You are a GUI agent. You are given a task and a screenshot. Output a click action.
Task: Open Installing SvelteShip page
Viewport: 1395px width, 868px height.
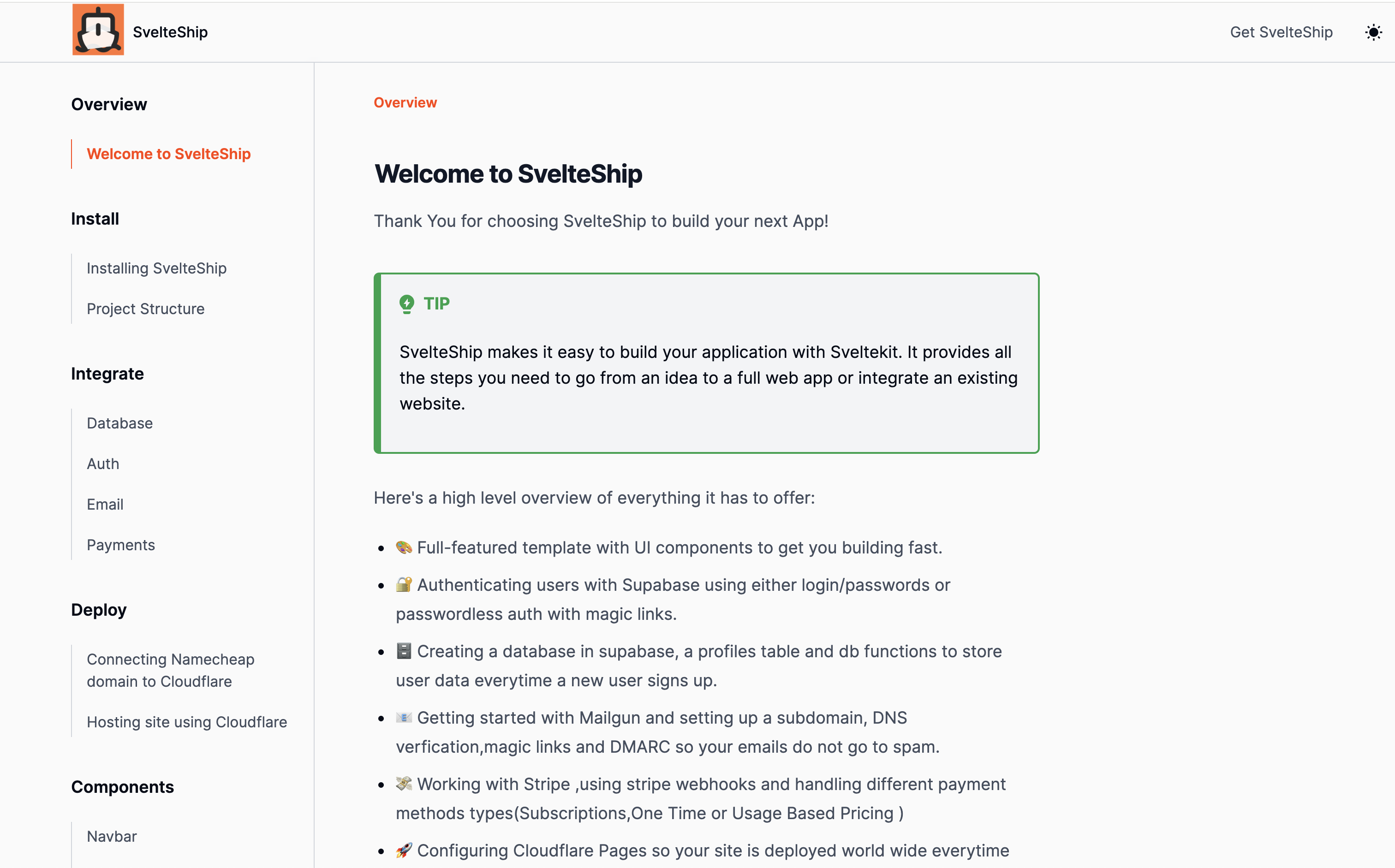(157, 268)
